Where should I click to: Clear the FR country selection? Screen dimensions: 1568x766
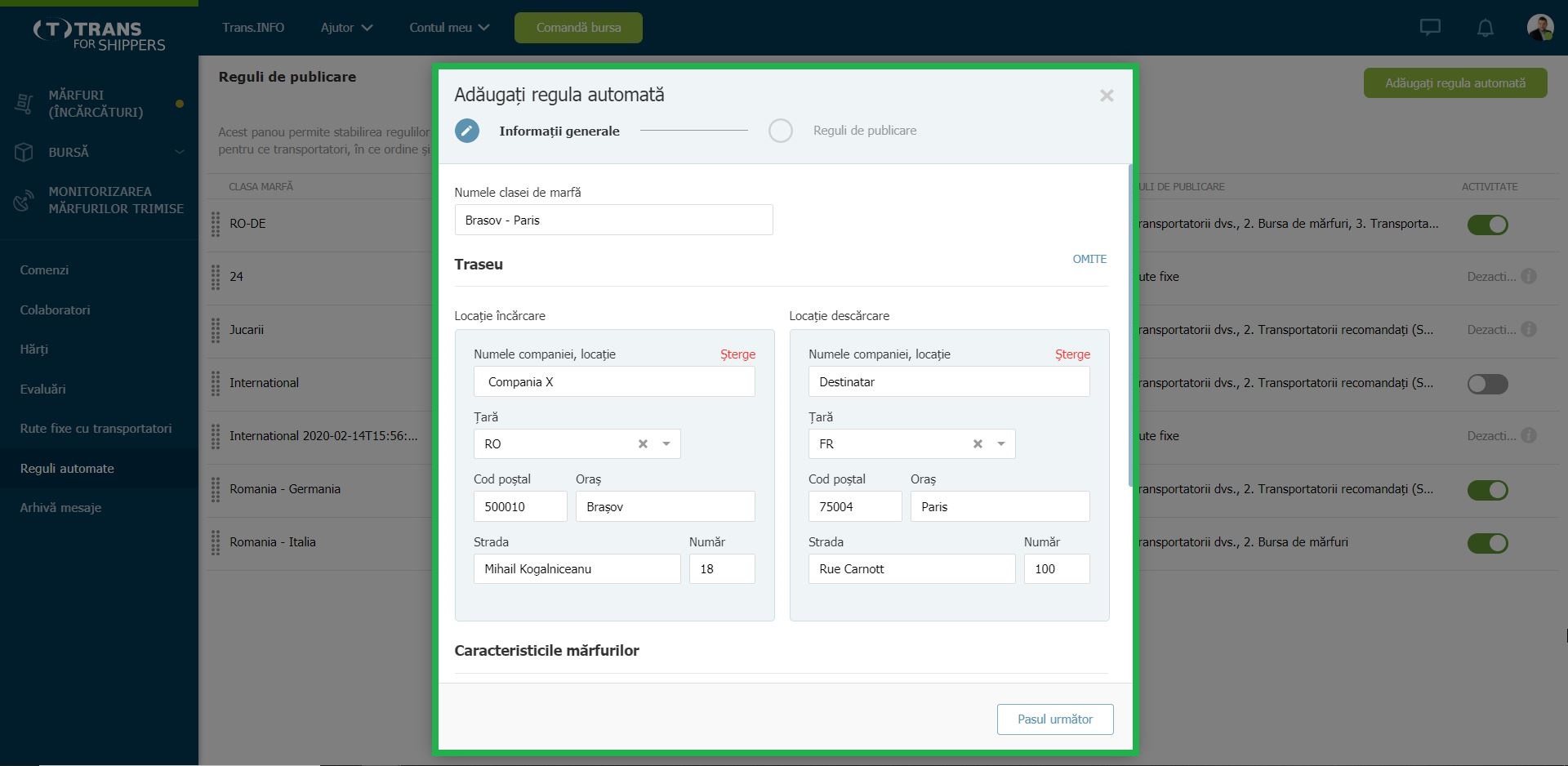click(978, 444)
